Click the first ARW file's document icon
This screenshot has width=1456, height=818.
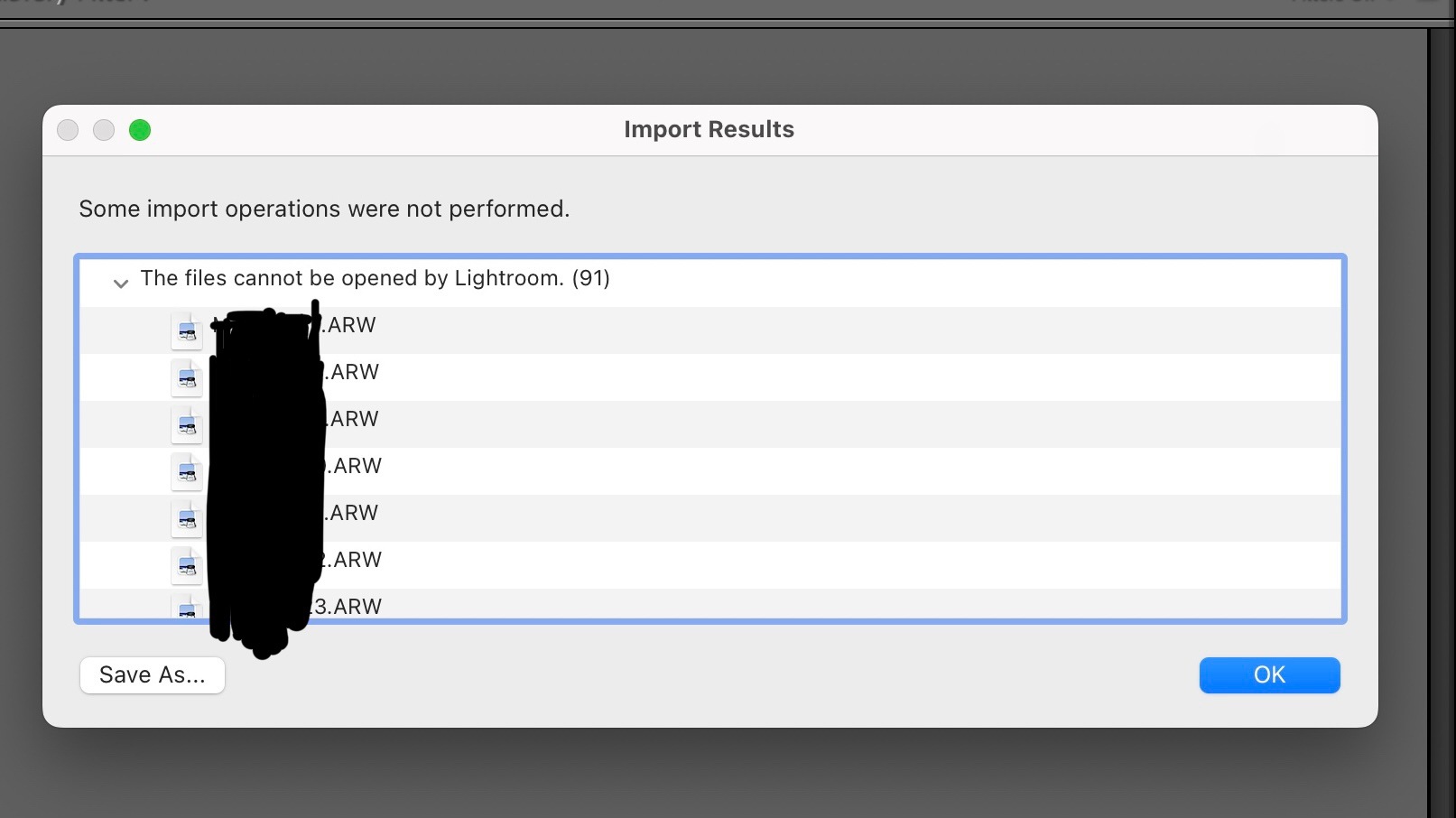point(187,330)
